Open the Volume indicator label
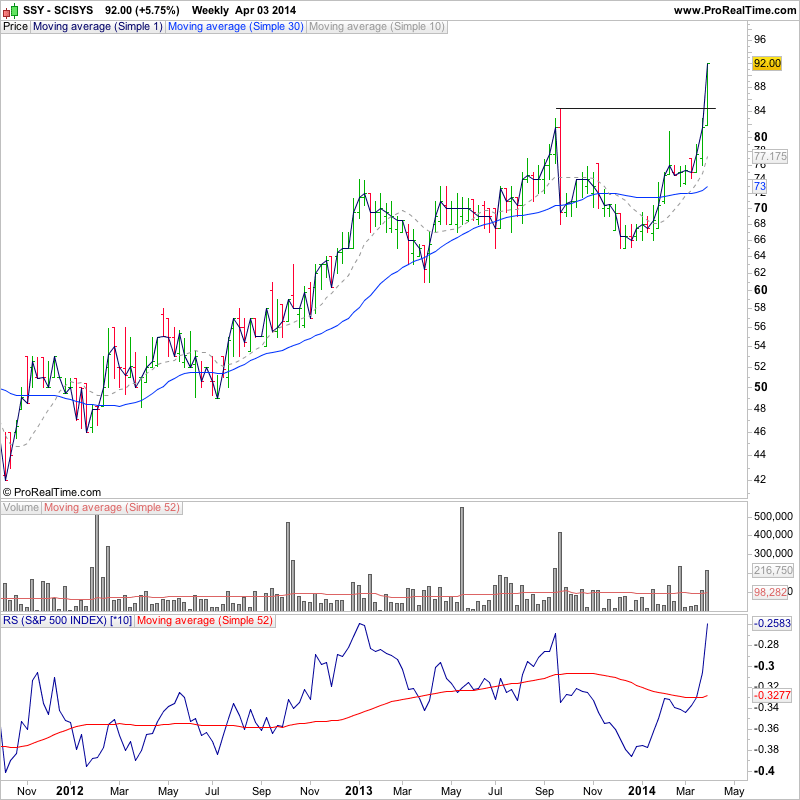Image resolution: width=800 pixels, height=800 pixels. coord(21,508)
